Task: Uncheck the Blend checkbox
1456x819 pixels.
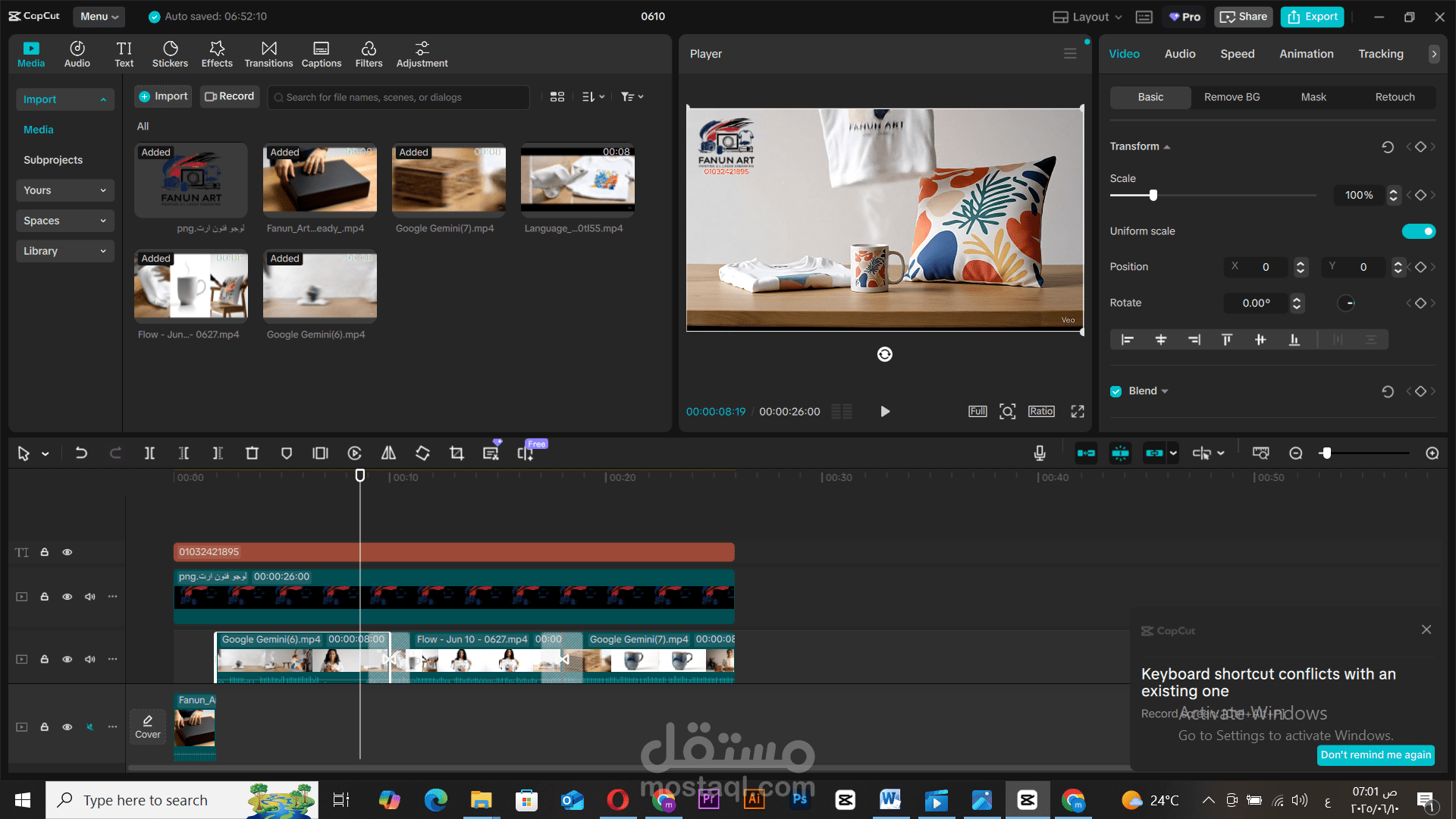Action: pyautogui.click(x=1116, y=391)
